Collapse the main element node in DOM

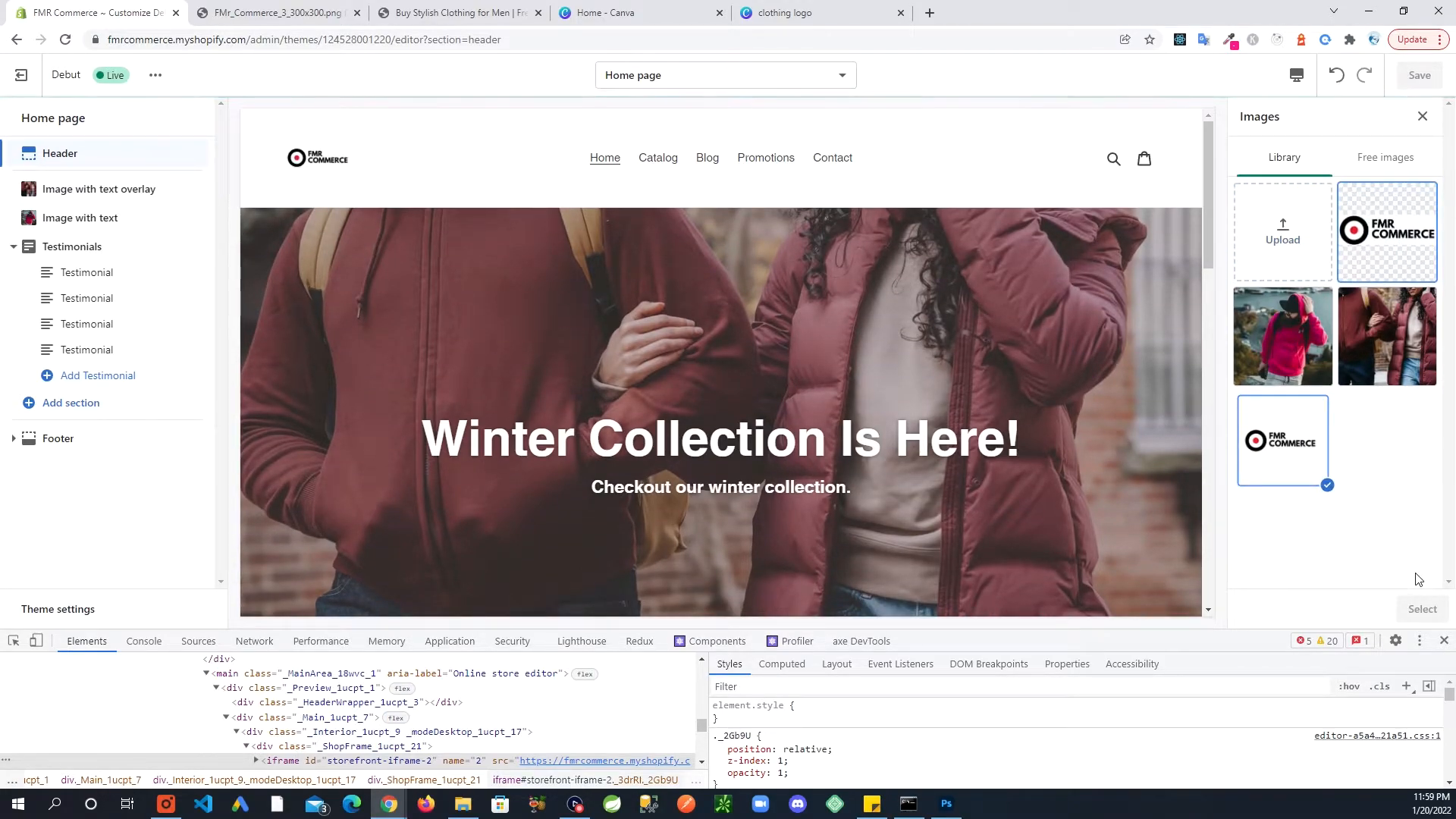pyautogui.click(x=206, y=673)
